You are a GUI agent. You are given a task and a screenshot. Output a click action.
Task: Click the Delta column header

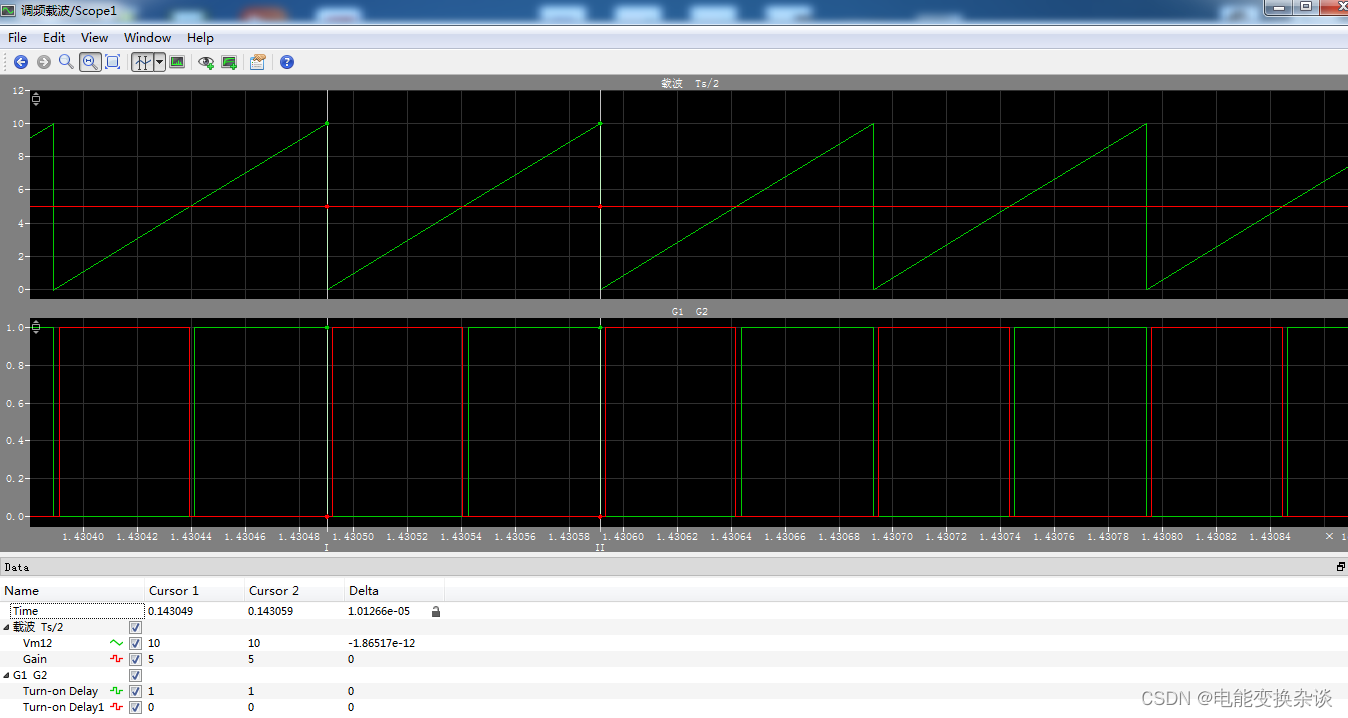[x=394, y=590]
